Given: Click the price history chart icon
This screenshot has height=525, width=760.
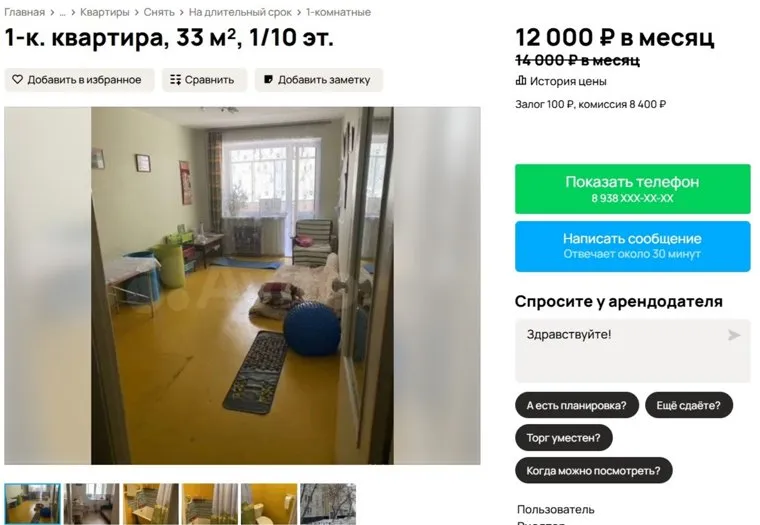Looking at the screenshot, I should (521, 80).
